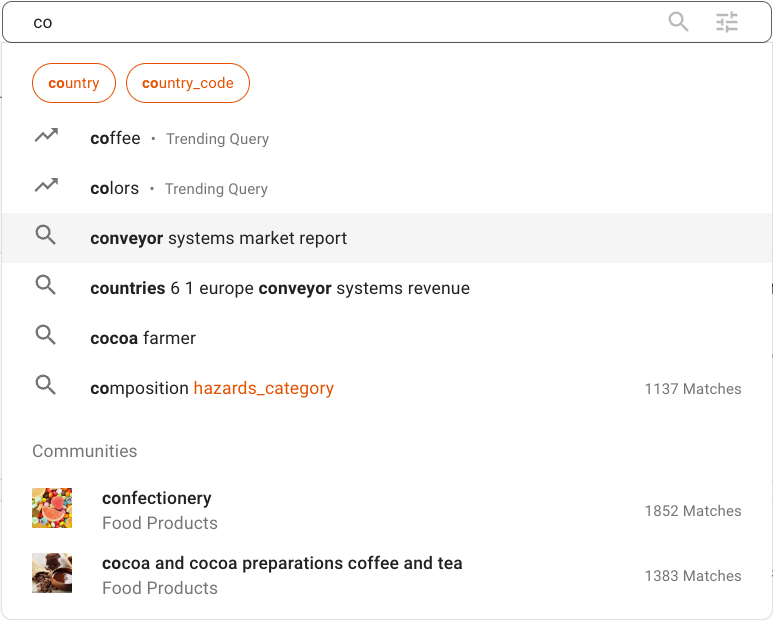Click the magnifier search icon in search bar
This screenshot has height=620, width=773.
coord(678,22)
